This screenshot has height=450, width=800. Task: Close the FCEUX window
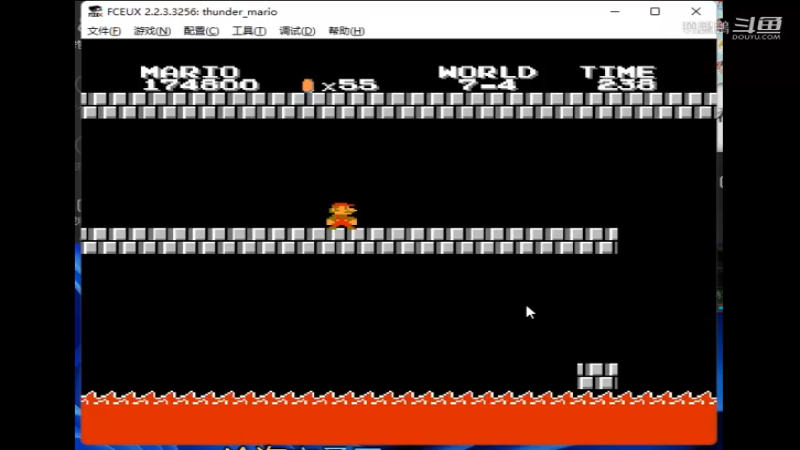[x=696, y=11]
